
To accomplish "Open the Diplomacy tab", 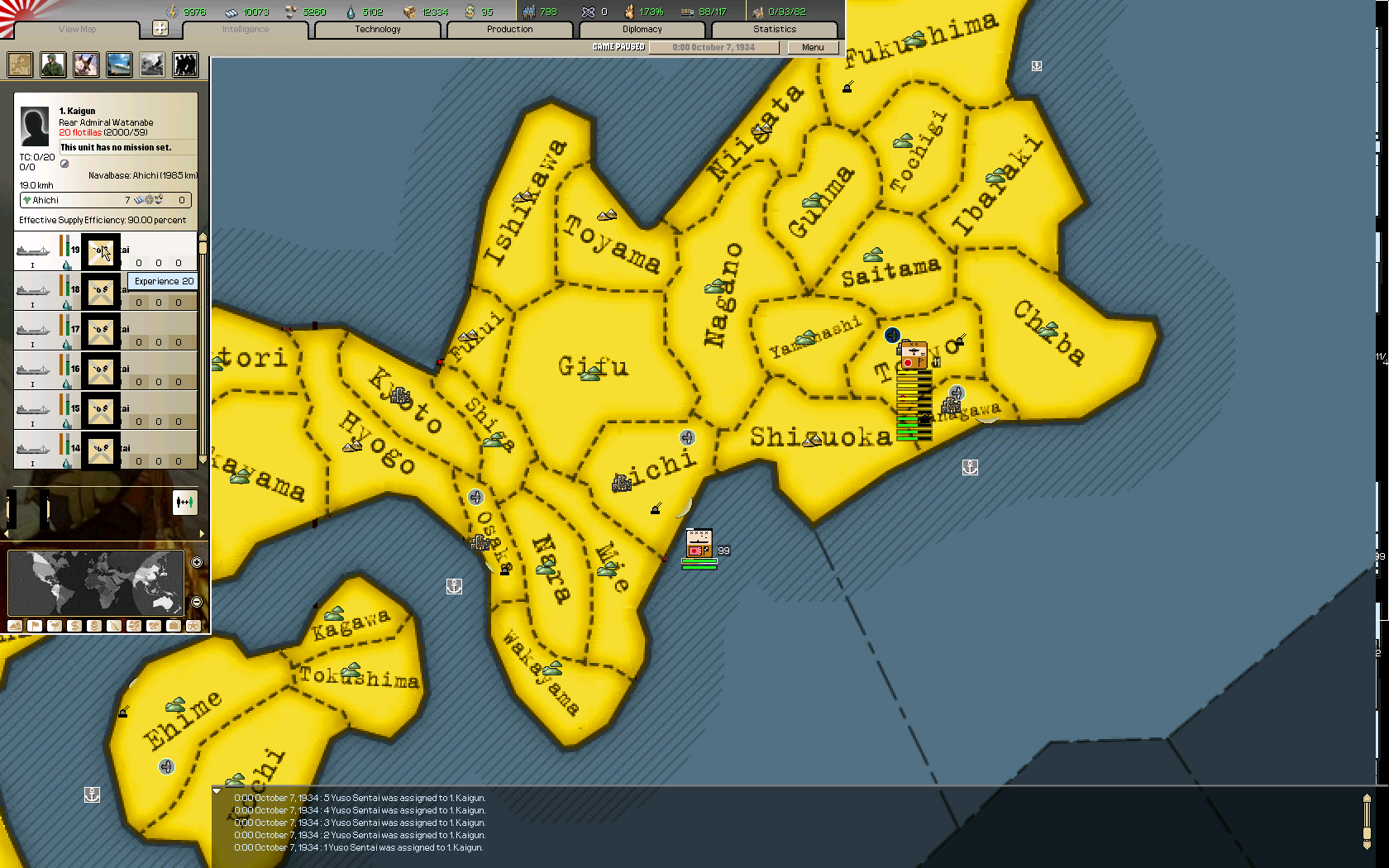I will point(643,29).
